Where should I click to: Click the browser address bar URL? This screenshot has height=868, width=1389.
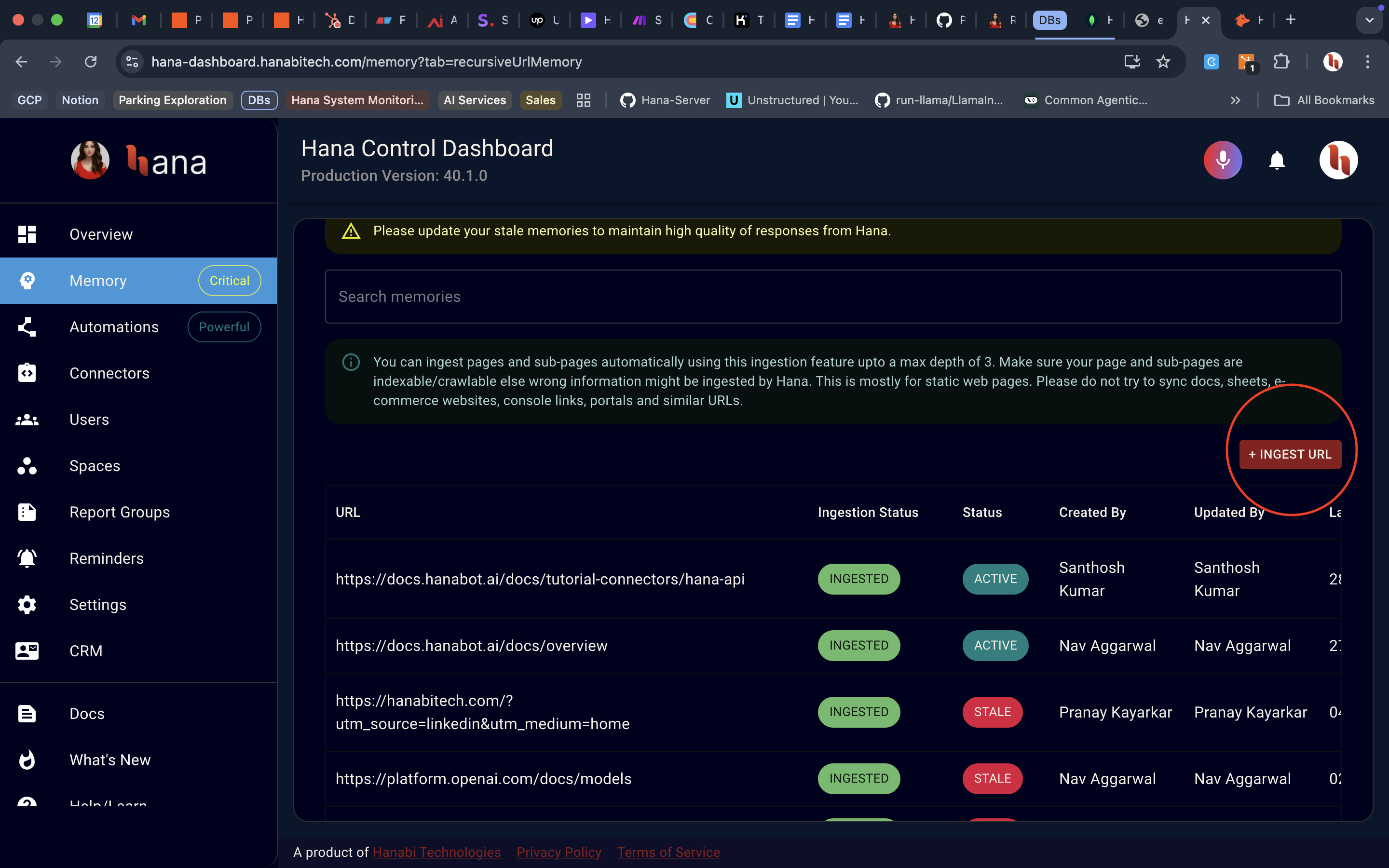tap(366, 61)
